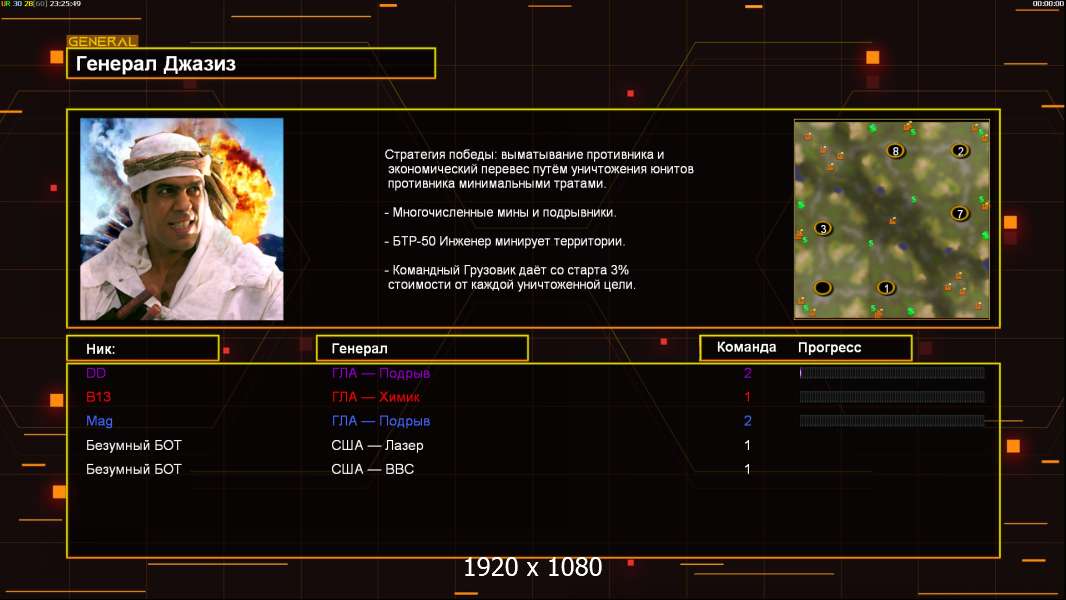Click 'ГЛА — Подрыв' in DD's row
Image resolution: width=1066 pixels, height=600 pixels.
[381, 372]
